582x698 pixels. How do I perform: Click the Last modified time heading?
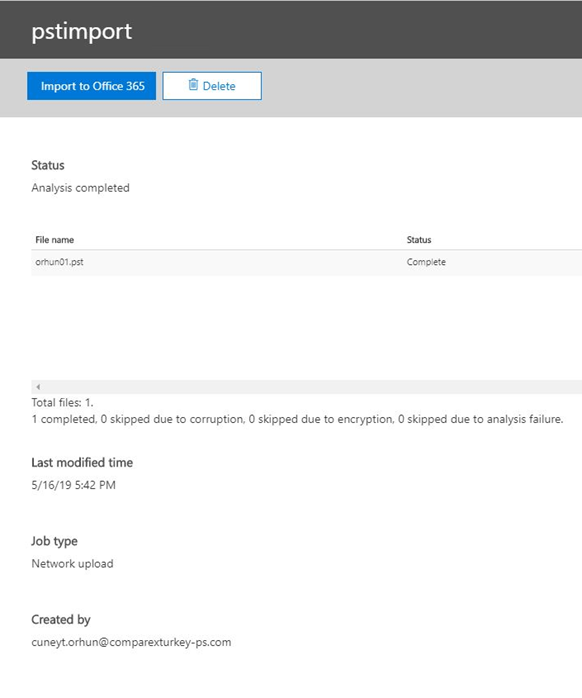click(x=82, y=463)
